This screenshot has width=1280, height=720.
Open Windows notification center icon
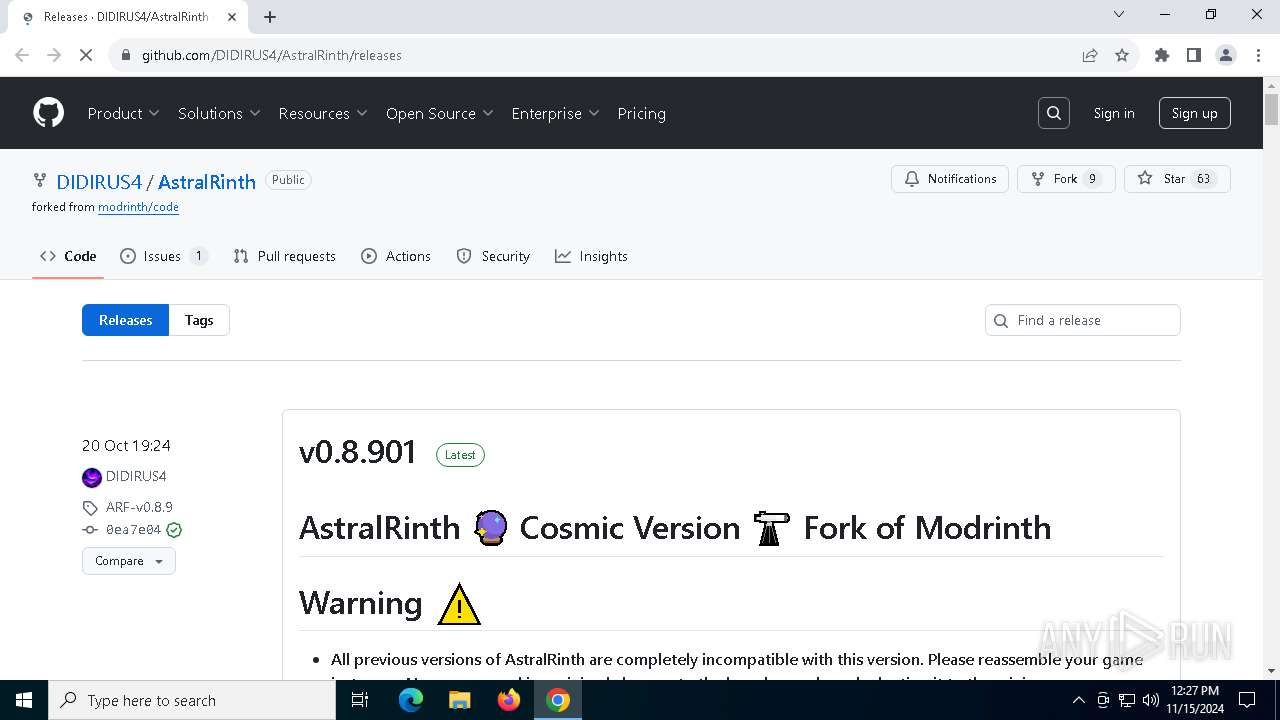[x=1247, y=700]
